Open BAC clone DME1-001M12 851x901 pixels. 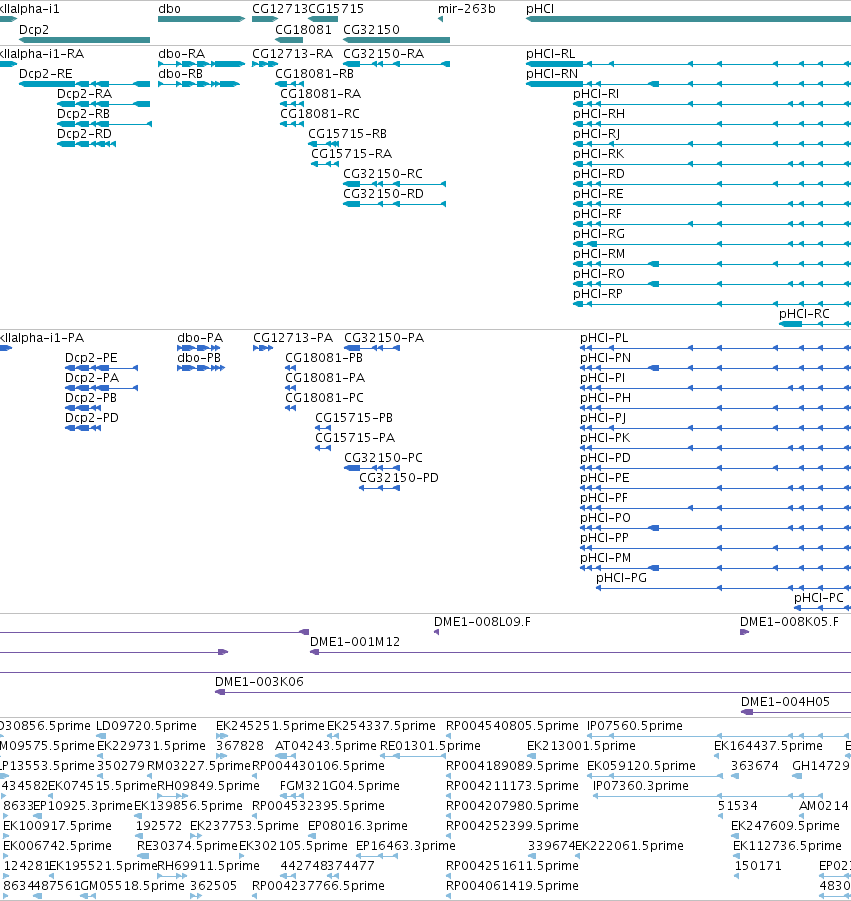click(355, 642)
